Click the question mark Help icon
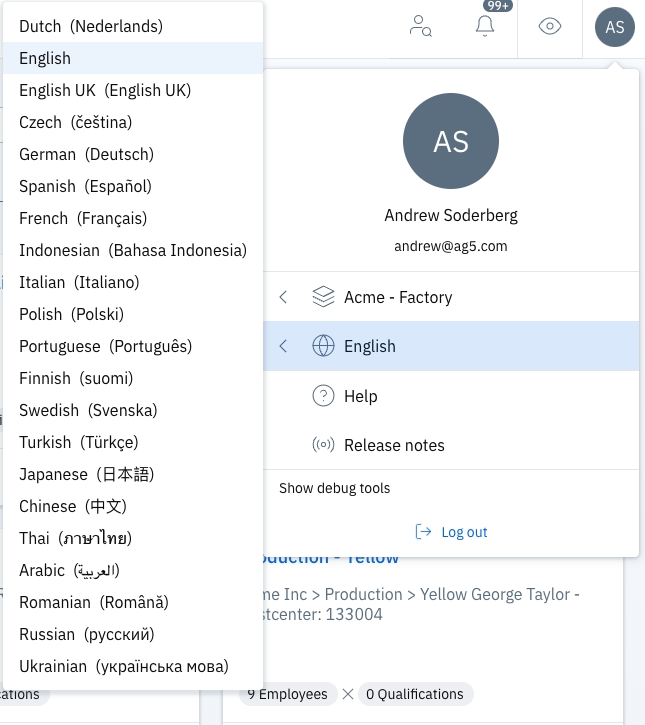This screenshot has width=645, height=725. point(323,396)
